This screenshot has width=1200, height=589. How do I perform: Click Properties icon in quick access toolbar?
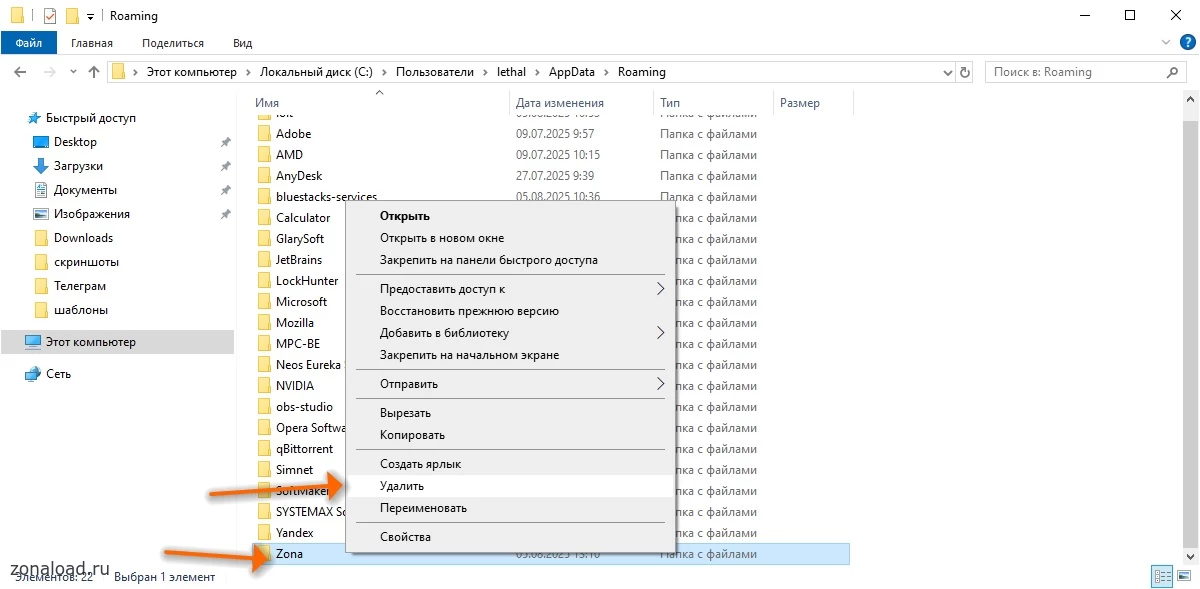pos(50,16)
